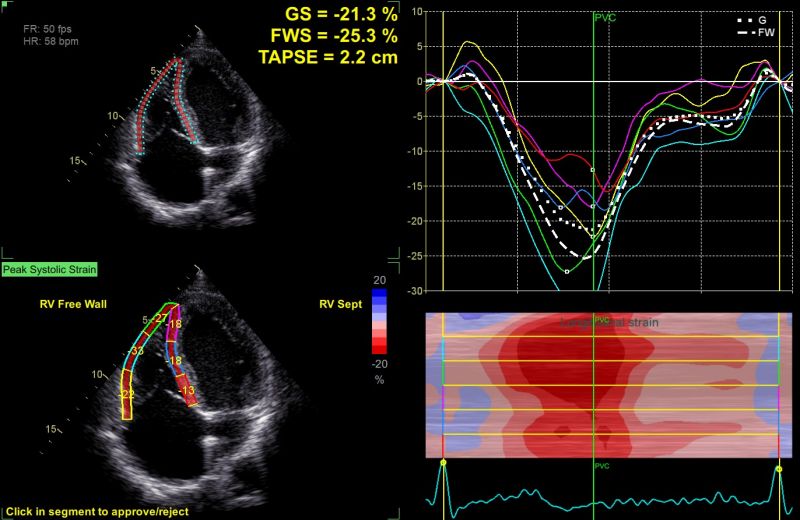The height and width of the screenshot is (520, 800).
Task: Reject the basal septal segment valued -13
Action: point(187,391)
